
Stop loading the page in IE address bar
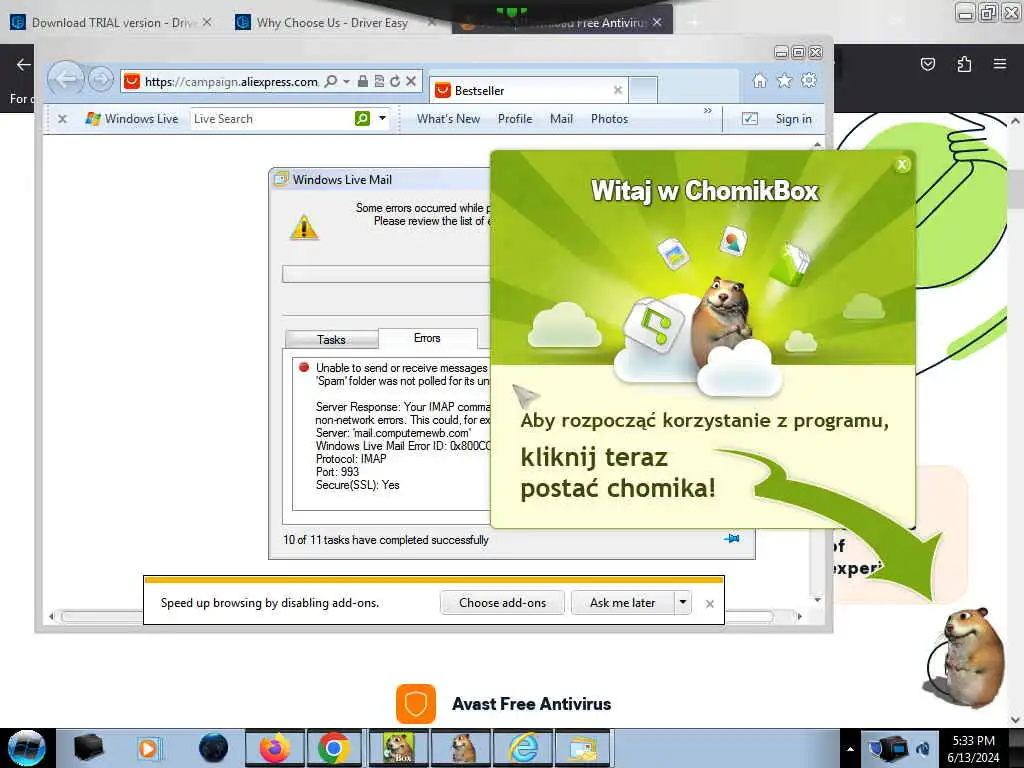[411, 81]
